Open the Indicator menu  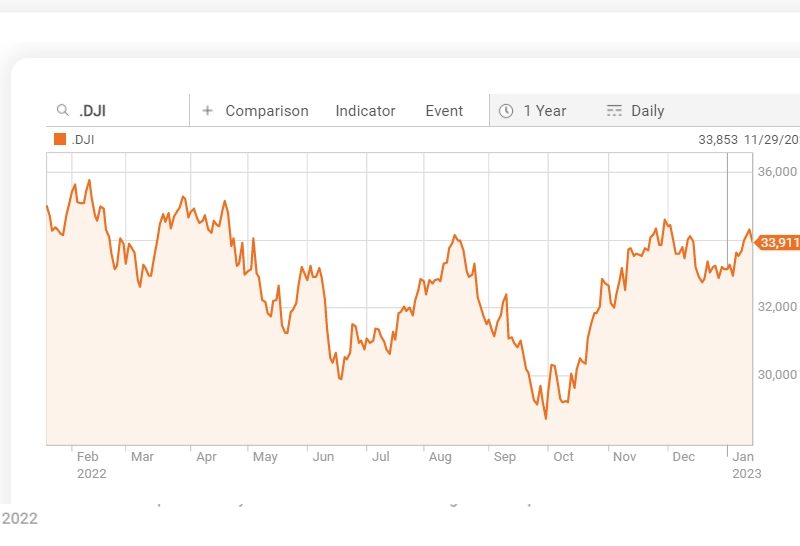point(365,111)
